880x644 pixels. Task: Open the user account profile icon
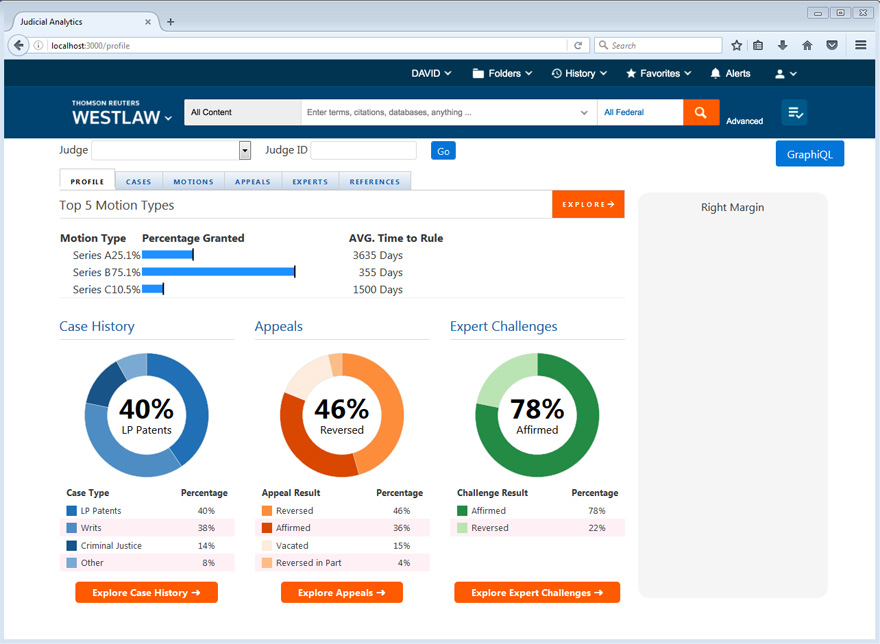(780, 74)
